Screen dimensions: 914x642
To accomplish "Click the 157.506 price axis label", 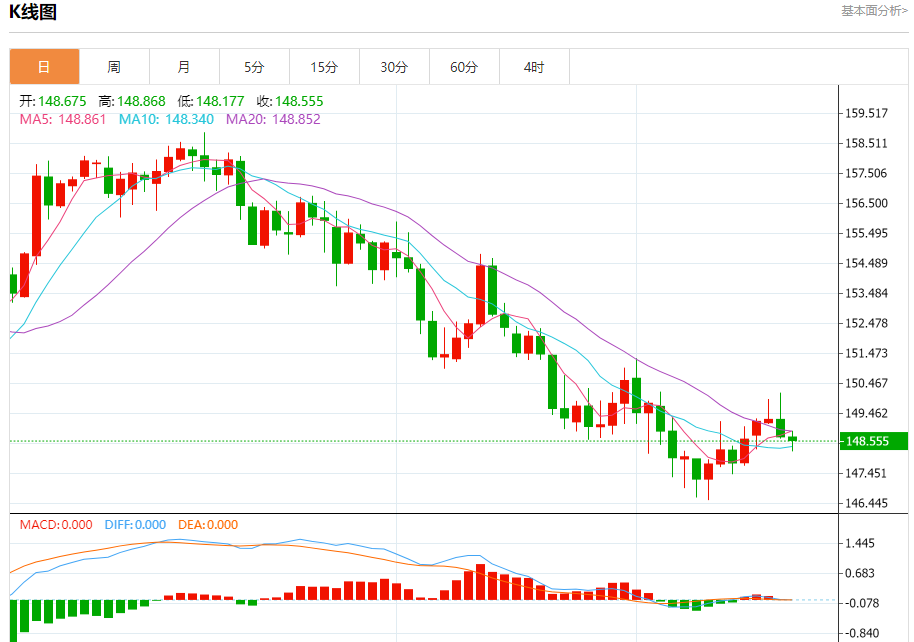I will [866, 173].
